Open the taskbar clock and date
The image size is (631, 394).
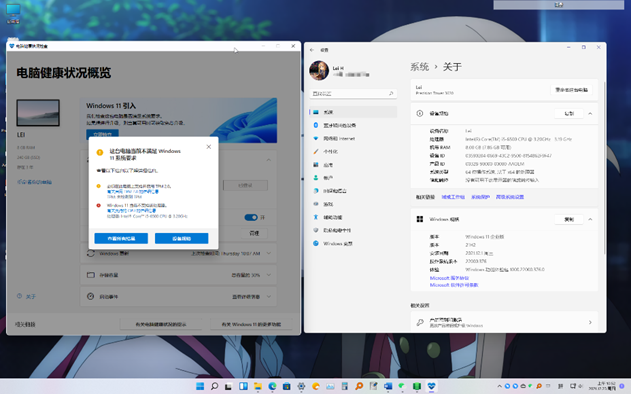(x=602, y=386)
